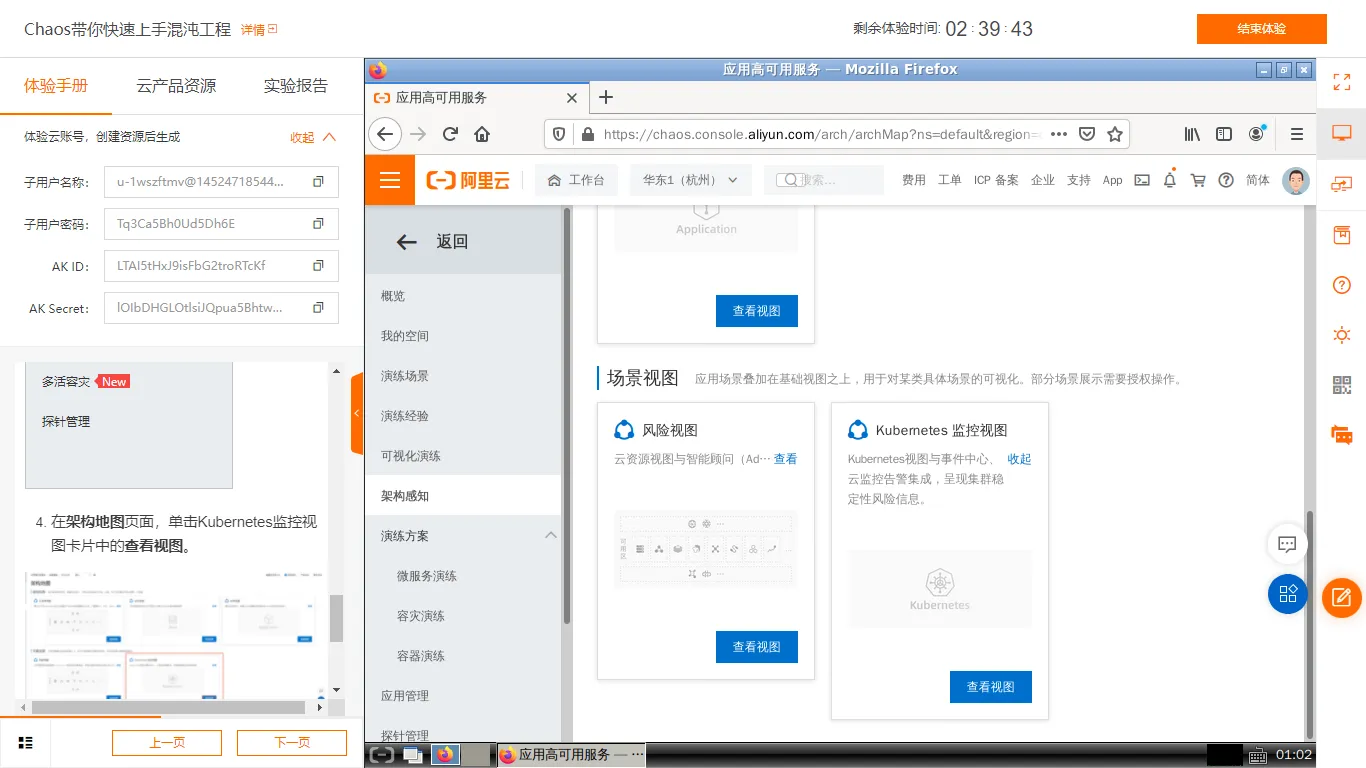The height and width of the screenshot is (768, 1366).
Task: Click the orange edit note floating button
Action: [x=1342, y=598]
